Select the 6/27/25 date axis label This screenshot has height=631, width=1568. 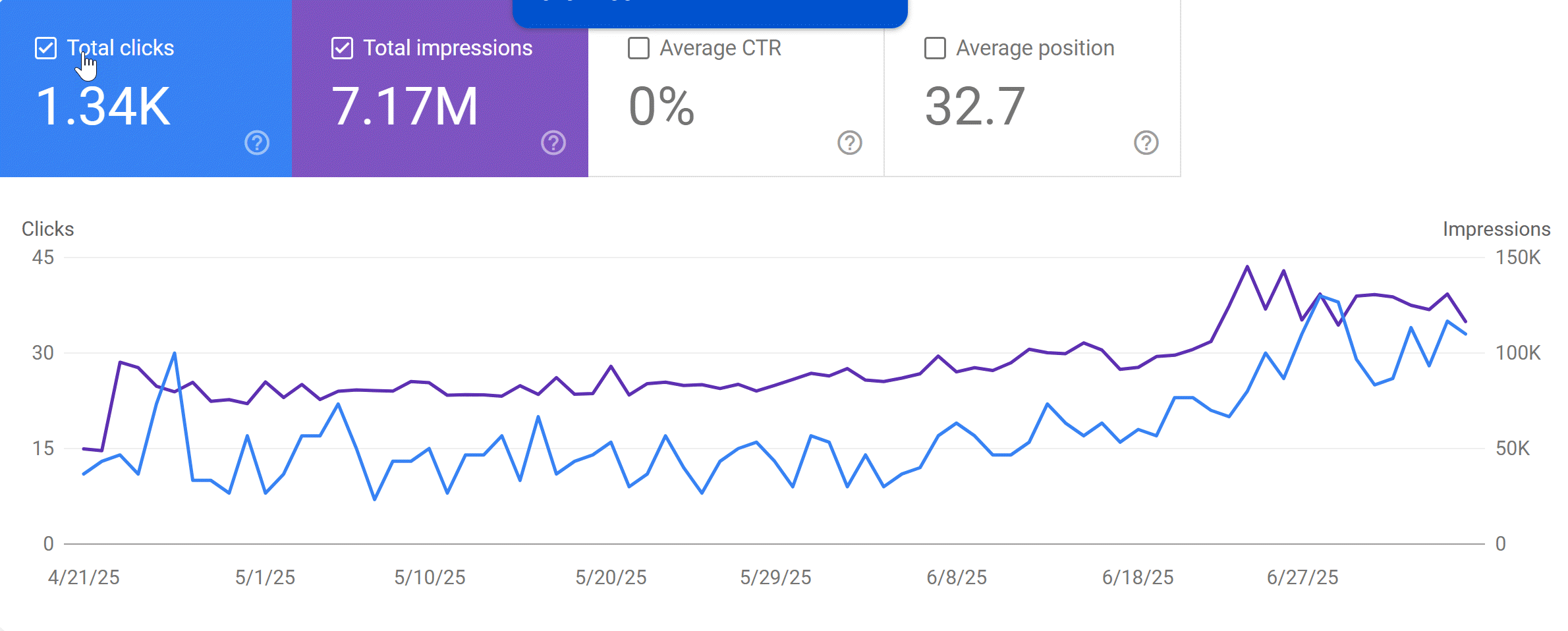(x=1302, y=578)
